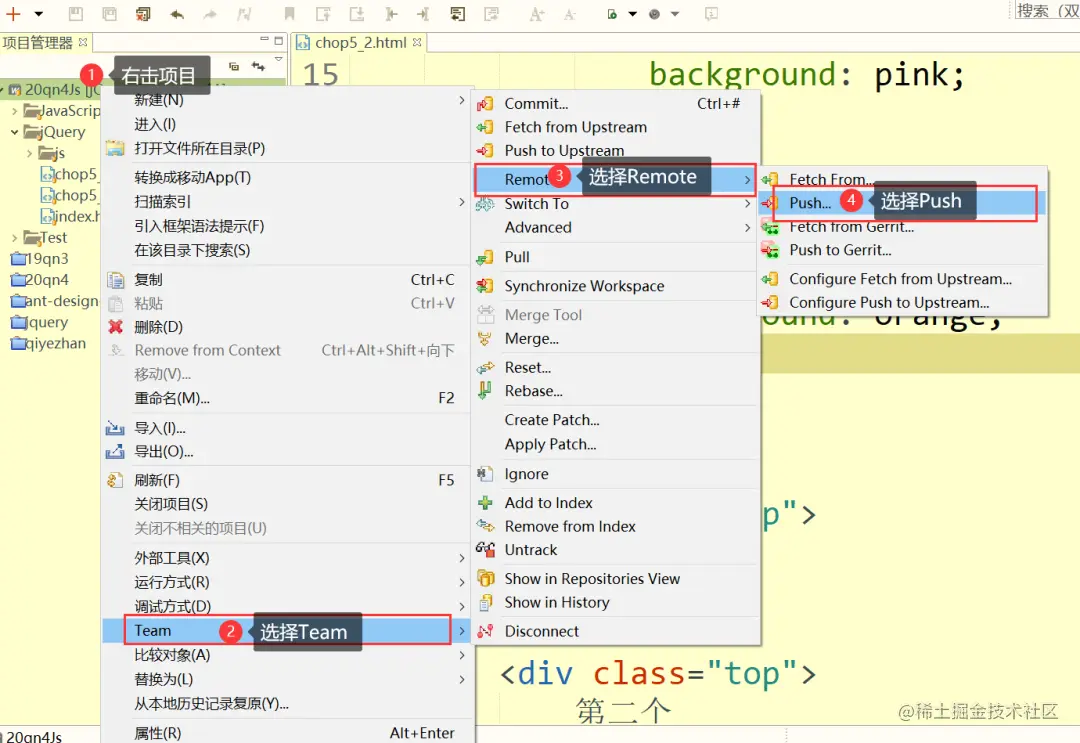The height and width of the screenshot is (743, 1080).
Task: Choose Merge... menu item
Action: [615, 339]
